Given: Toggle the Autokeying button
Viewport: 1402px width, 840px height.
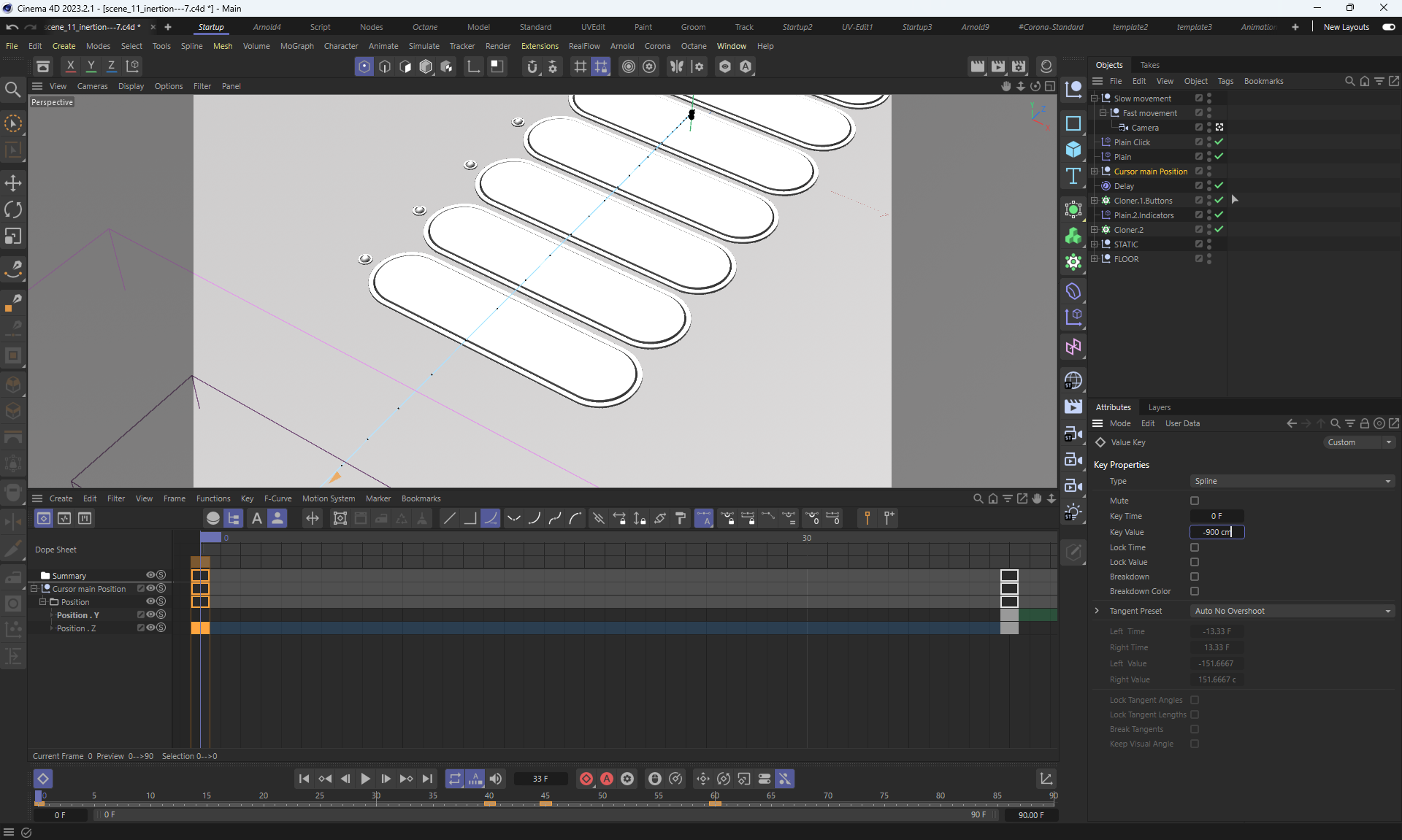Looking at the screenshot, I should coord(606,779).
